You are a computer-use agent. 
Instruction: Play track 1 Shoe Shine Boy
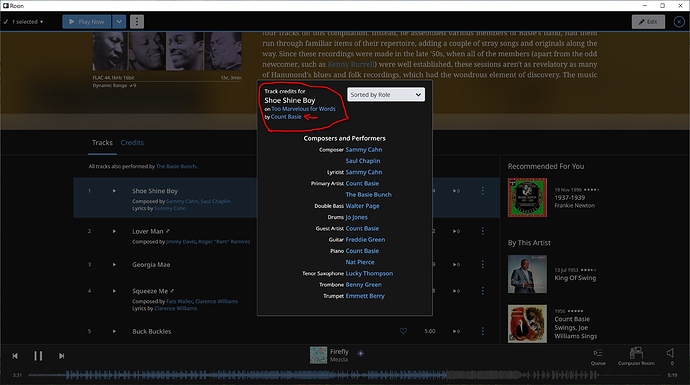coord(114,191)
